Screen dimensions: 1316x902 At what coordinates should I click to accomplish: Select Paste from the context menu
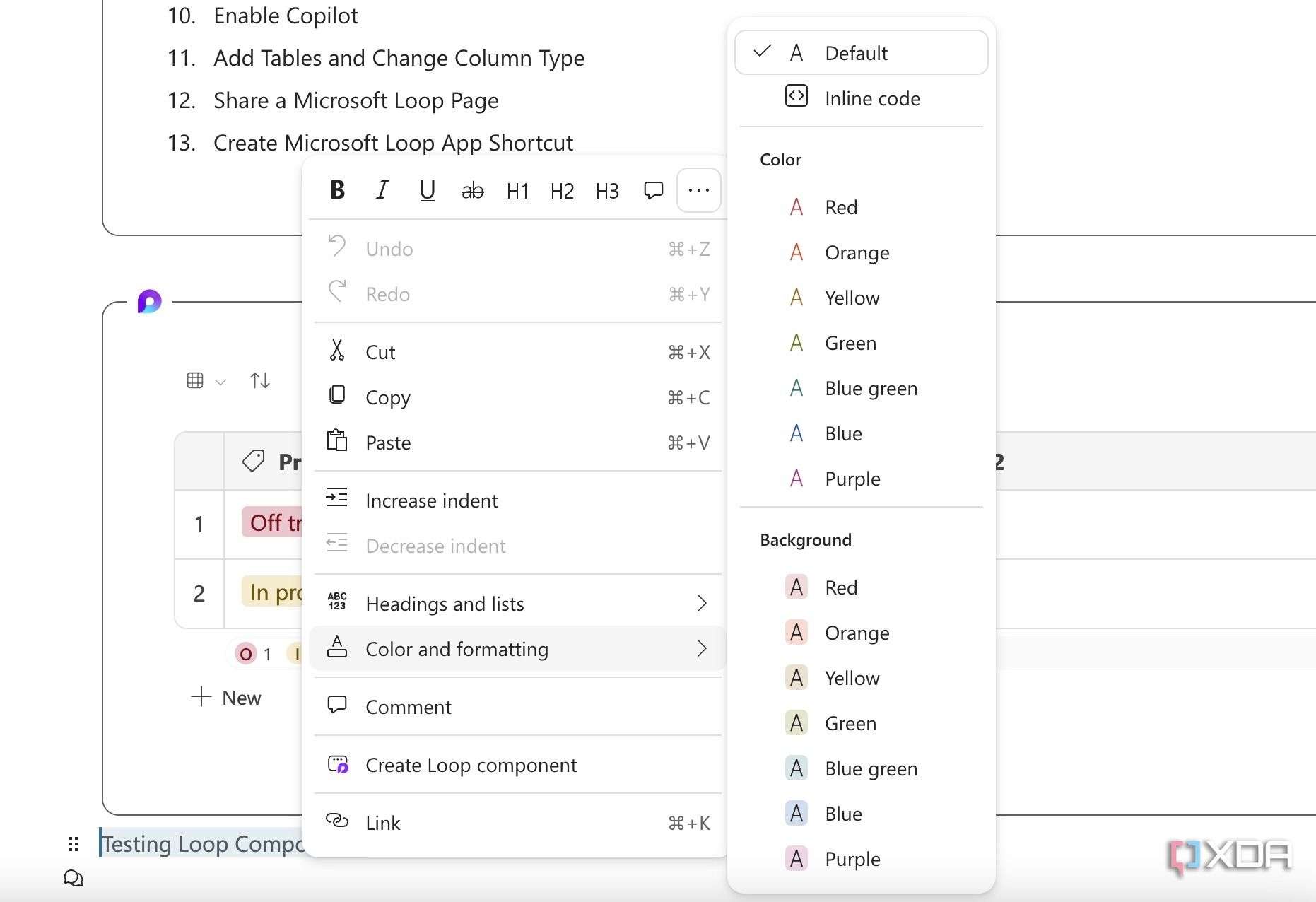[388, 443]
